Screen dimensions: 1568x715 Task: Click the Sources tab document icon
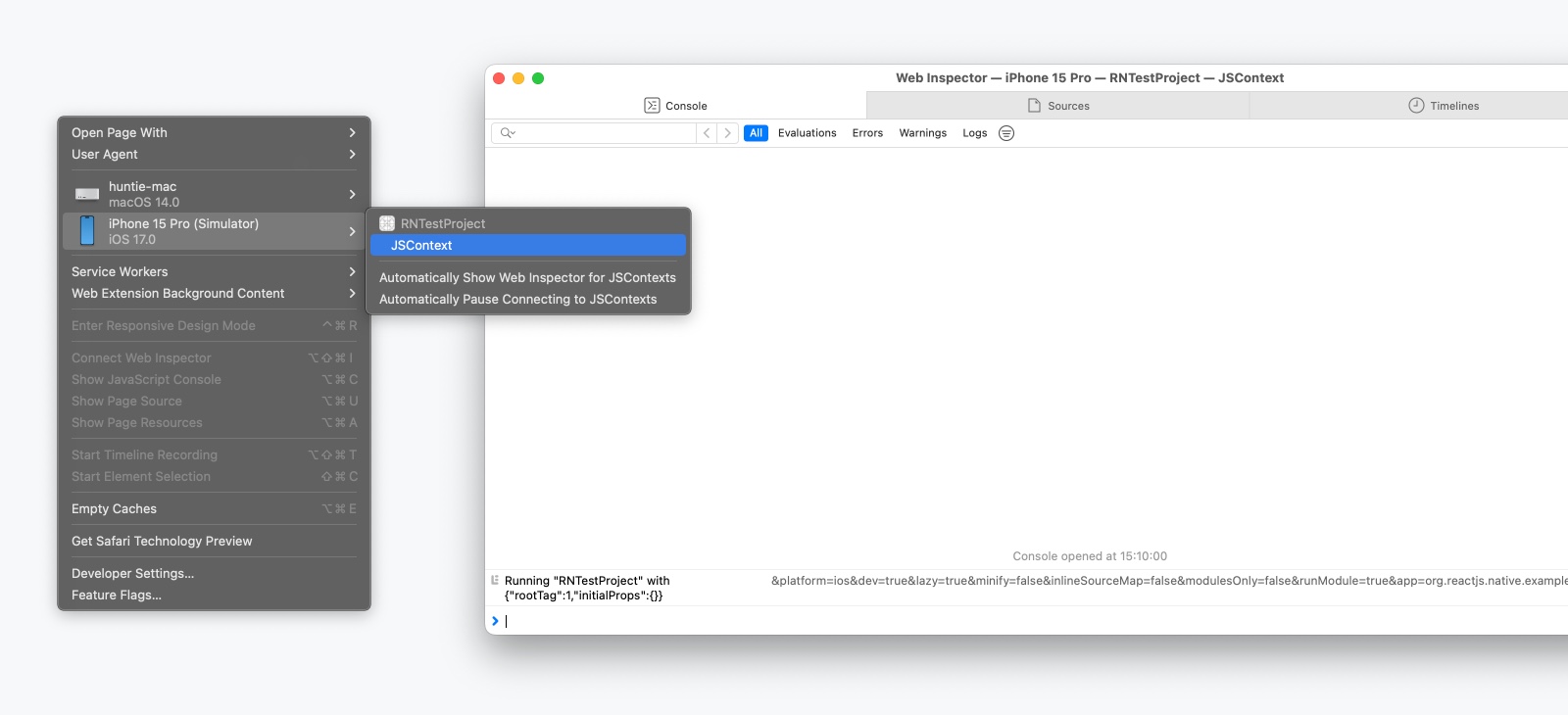coord(1034,106)
